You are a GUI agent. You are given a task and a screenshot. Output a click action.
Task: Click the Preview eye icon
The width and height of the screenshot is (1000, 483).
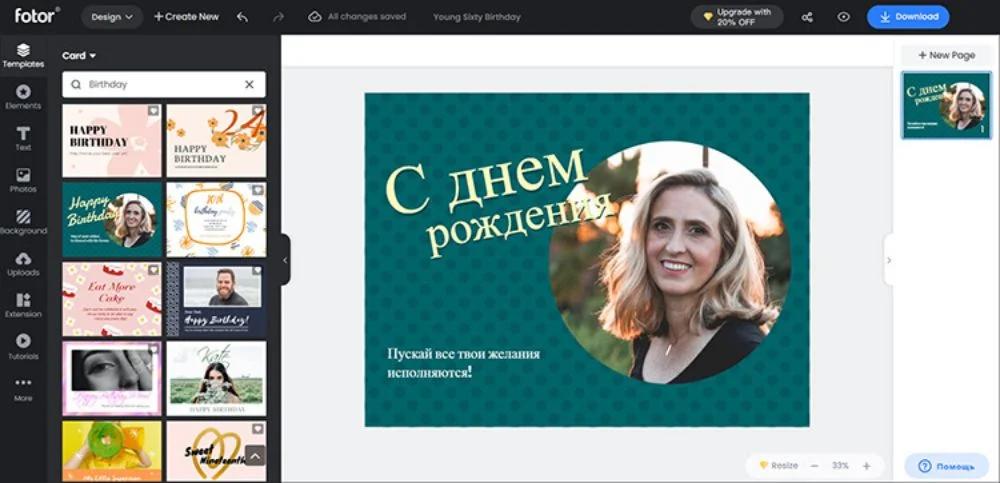pyautogui.click(x=843, y=17)
